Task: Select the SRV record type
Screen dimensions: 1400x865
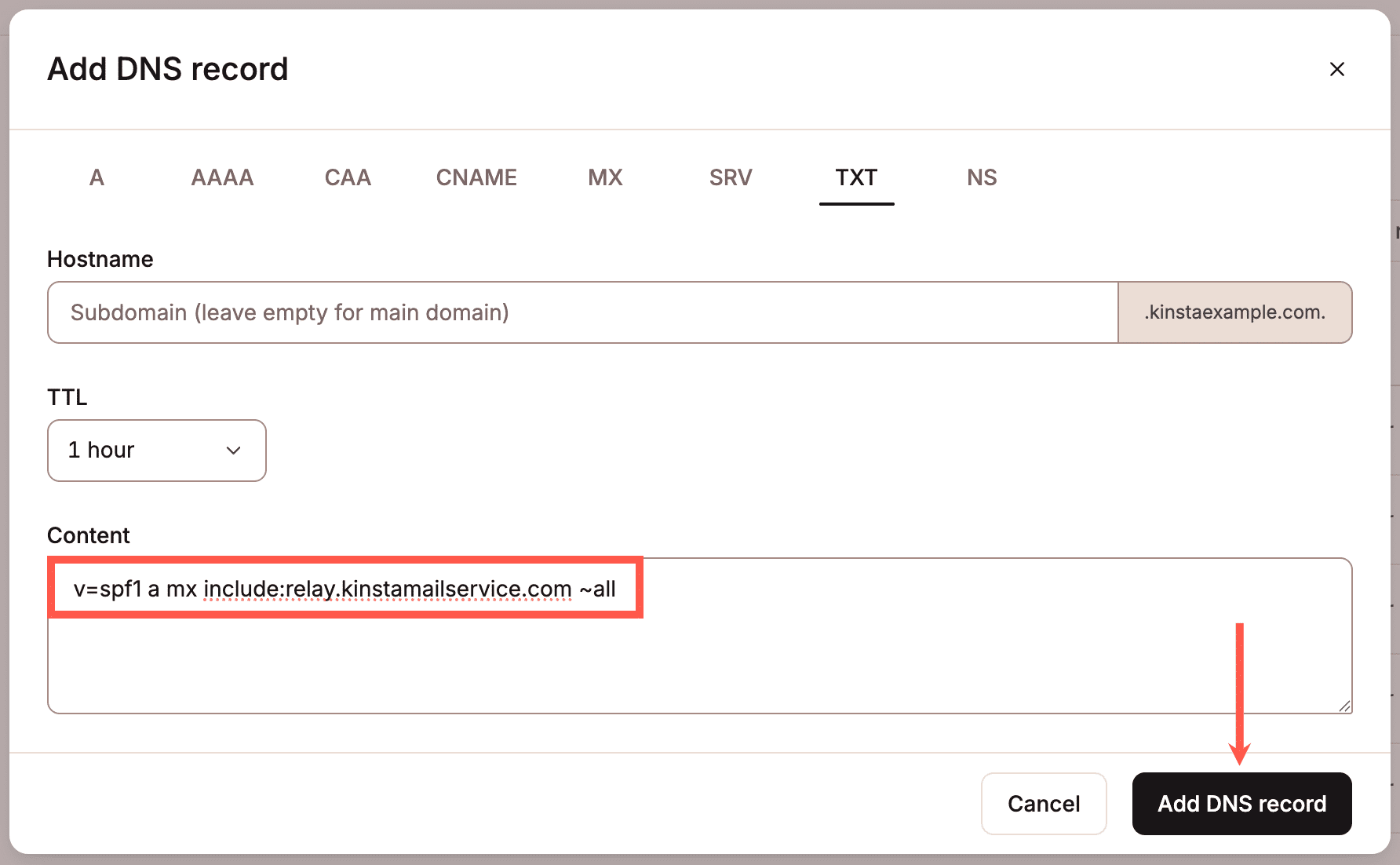Action: tap(730, 177)
